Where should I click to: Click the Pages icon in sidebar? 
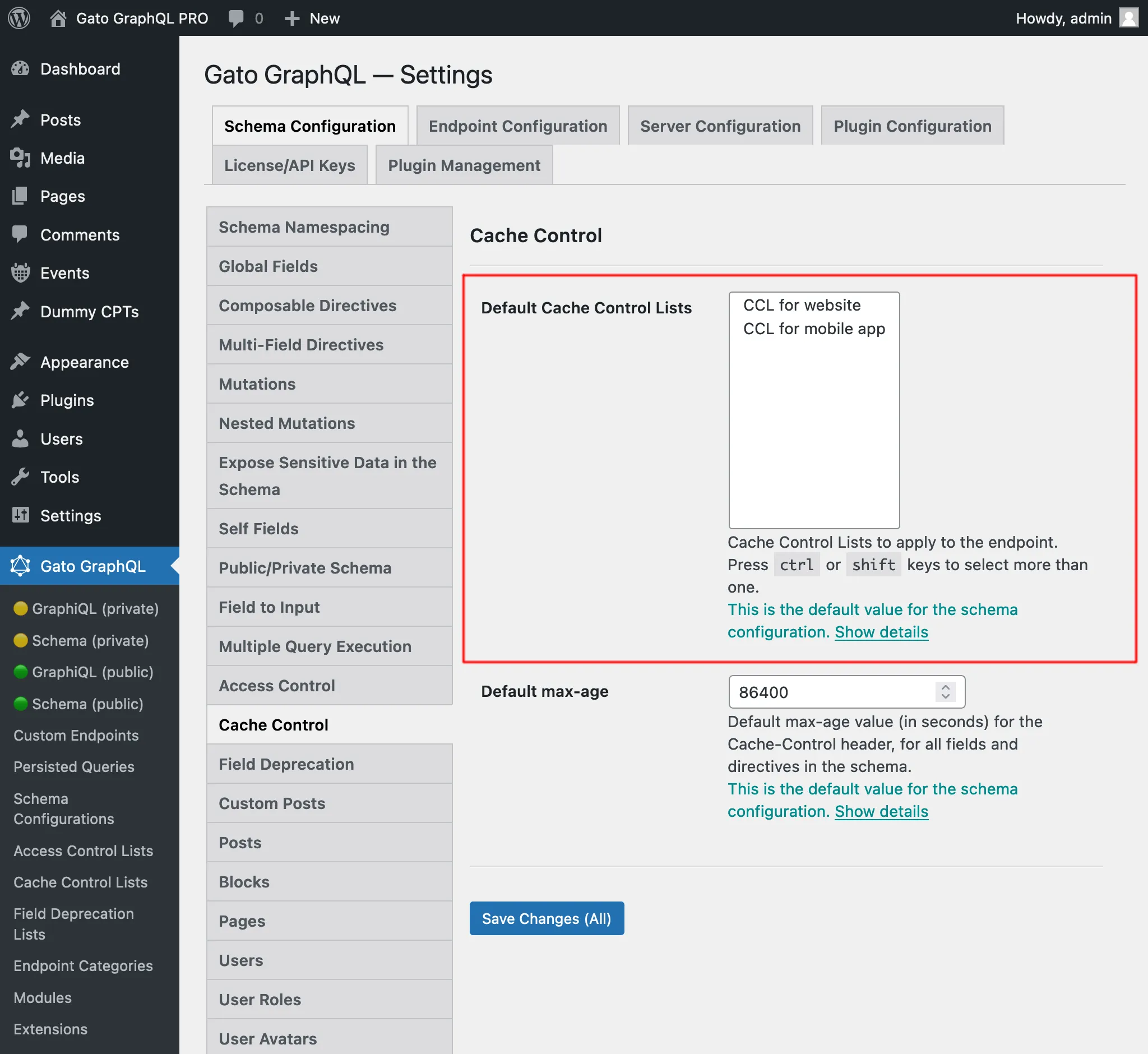20,196
